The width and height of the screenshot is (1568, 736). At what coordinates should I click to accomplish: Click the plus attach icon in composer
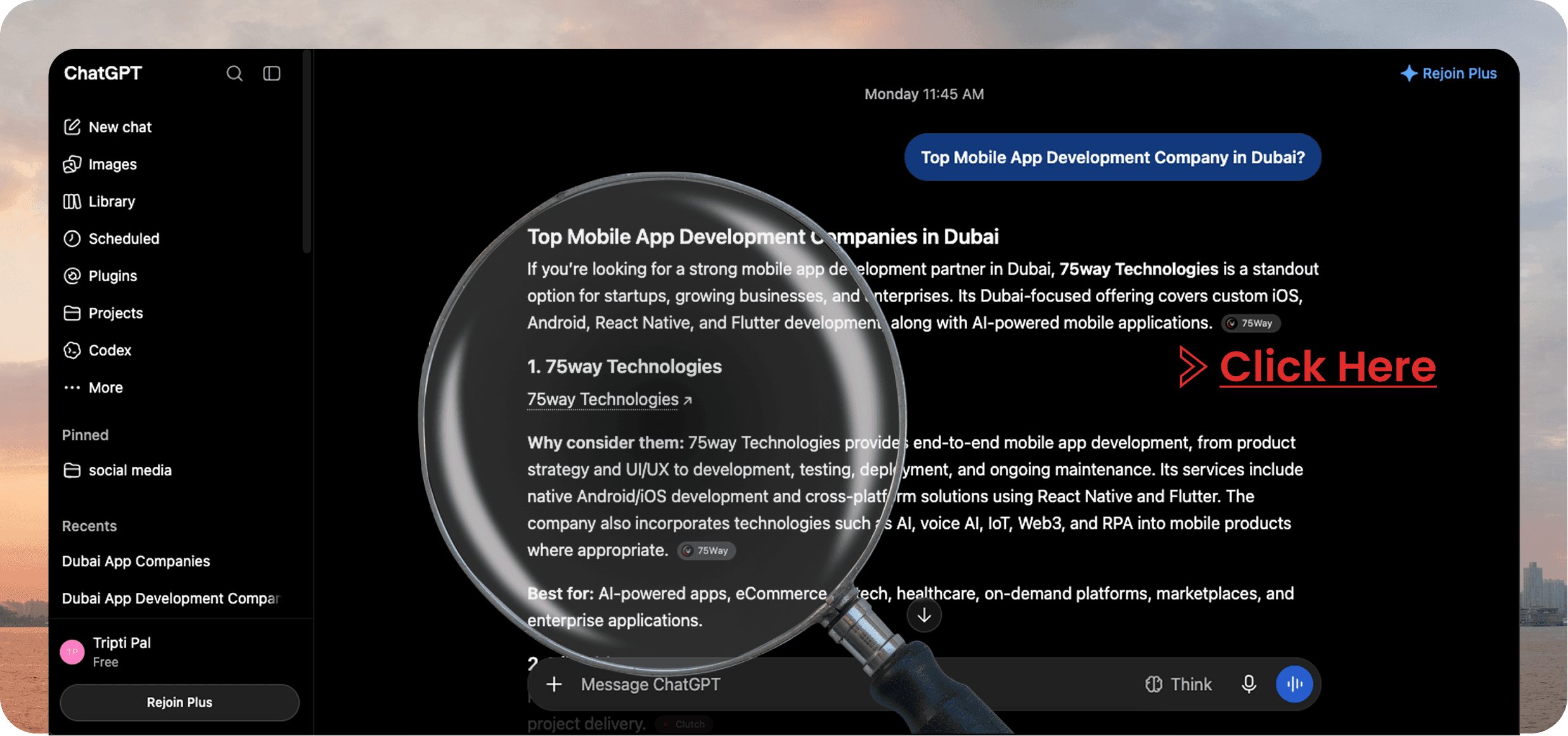[x=554, y=685]
